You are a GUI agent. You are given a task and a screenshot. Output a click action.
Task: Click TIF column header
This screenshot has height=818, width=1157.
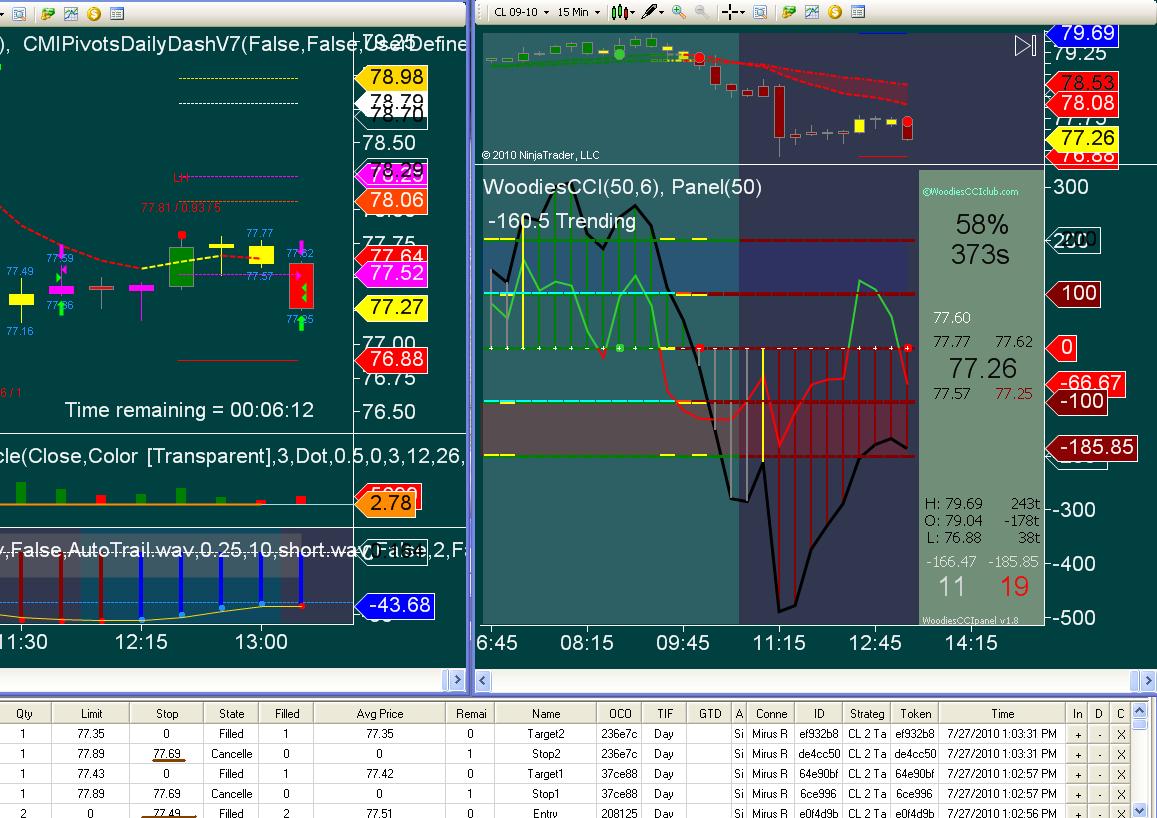pos(665,713)
